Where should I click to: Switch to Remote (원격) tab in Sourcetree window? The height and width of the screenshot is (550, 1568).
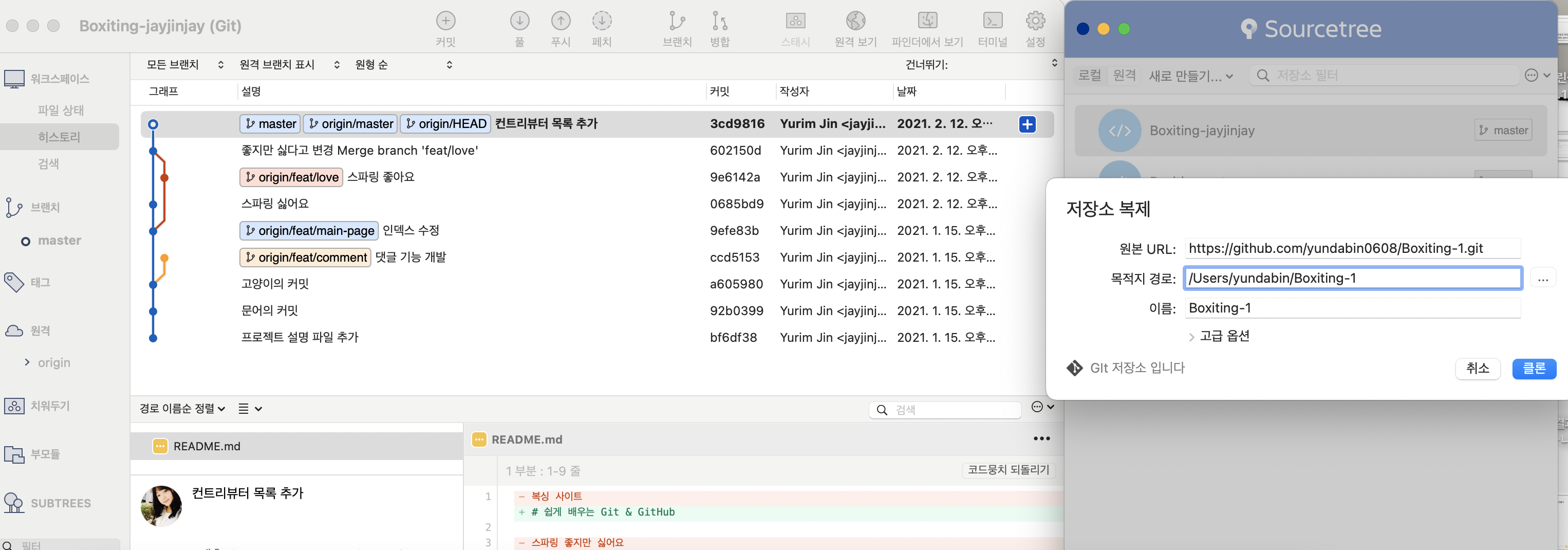coord(1124,76)
